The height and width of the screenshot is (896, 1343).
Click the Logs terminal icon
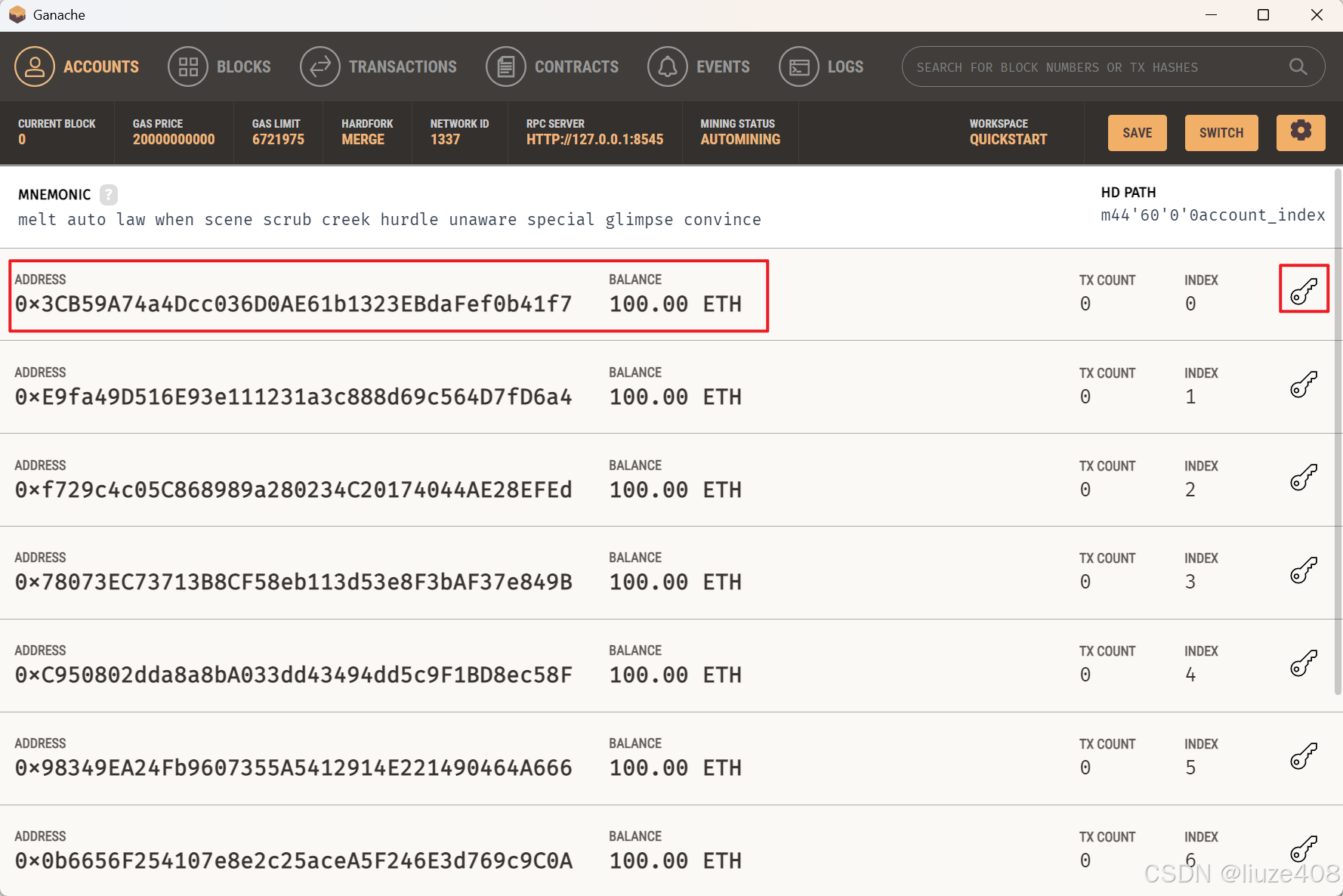point(799,66)
